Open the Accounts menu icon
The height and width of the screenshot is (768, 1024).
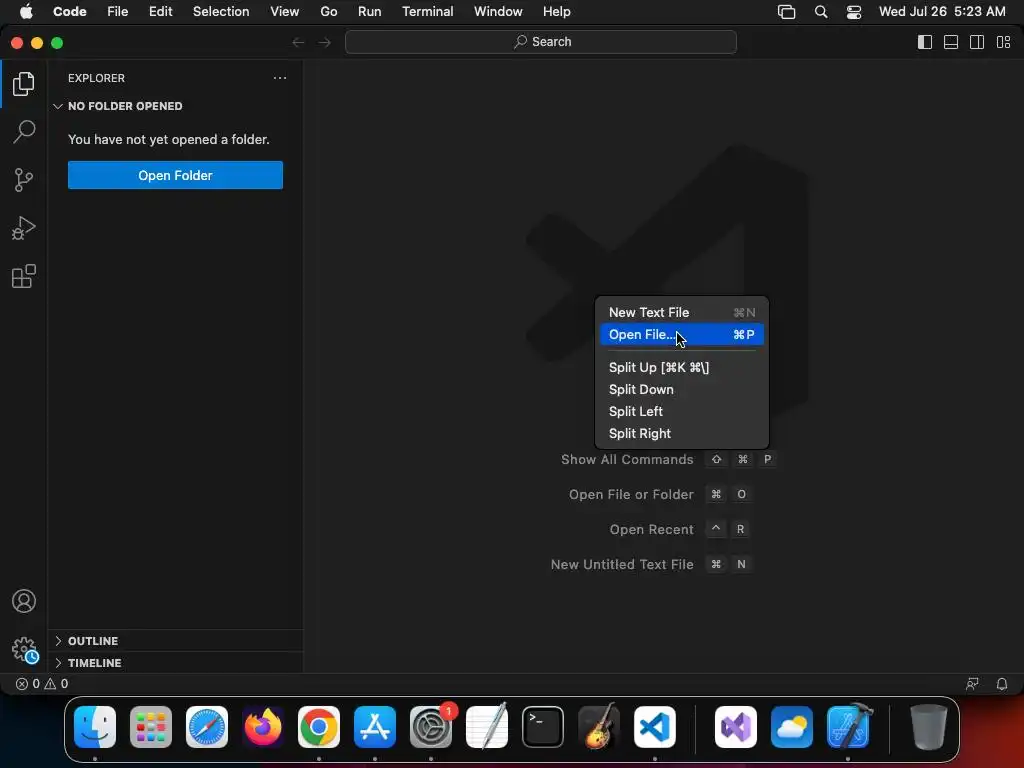pyautogui.click(x=24, y=601)
